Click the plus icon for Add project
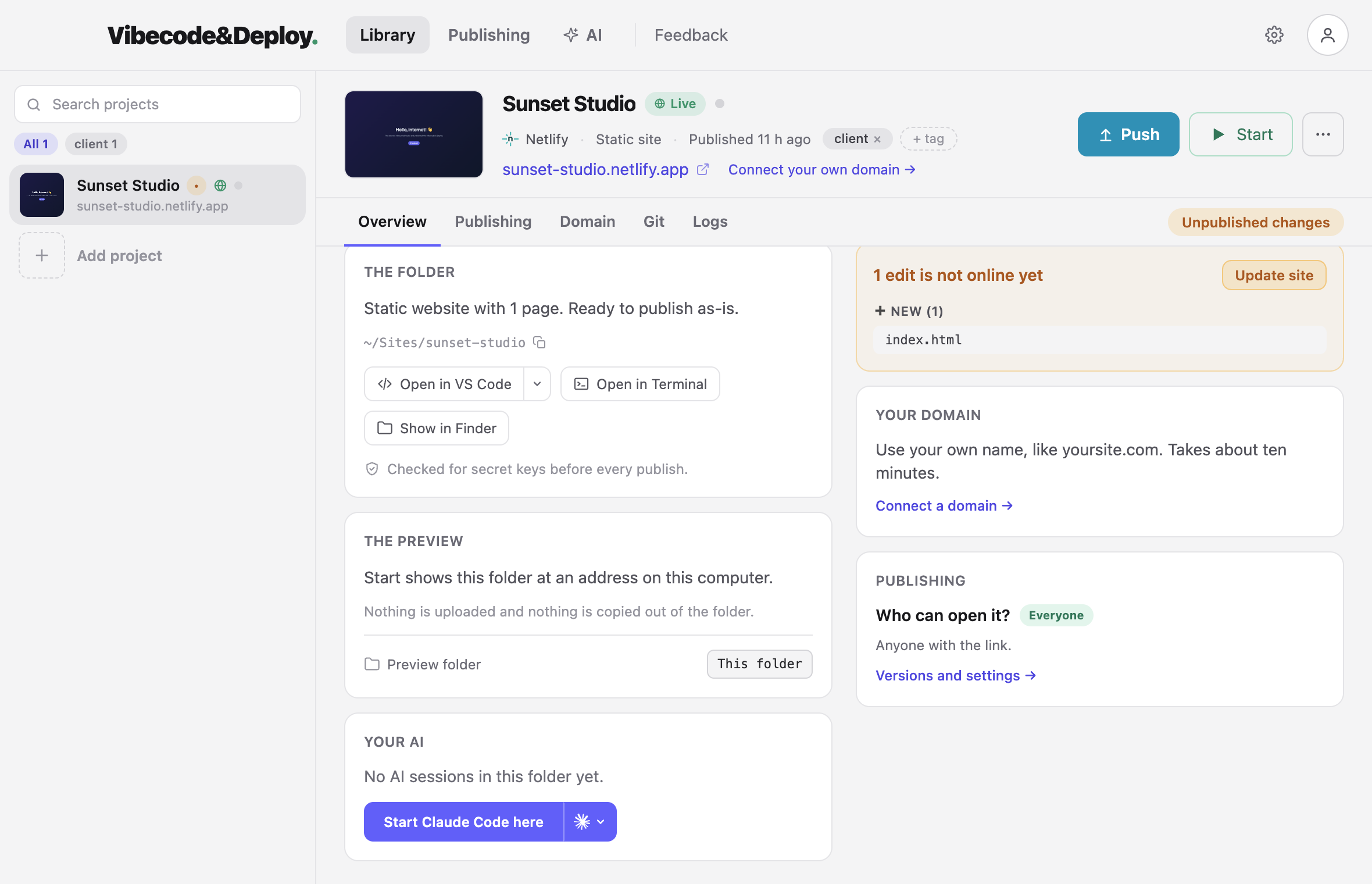The width and height of the screenshot is (1372, 884). pos(42,255)
